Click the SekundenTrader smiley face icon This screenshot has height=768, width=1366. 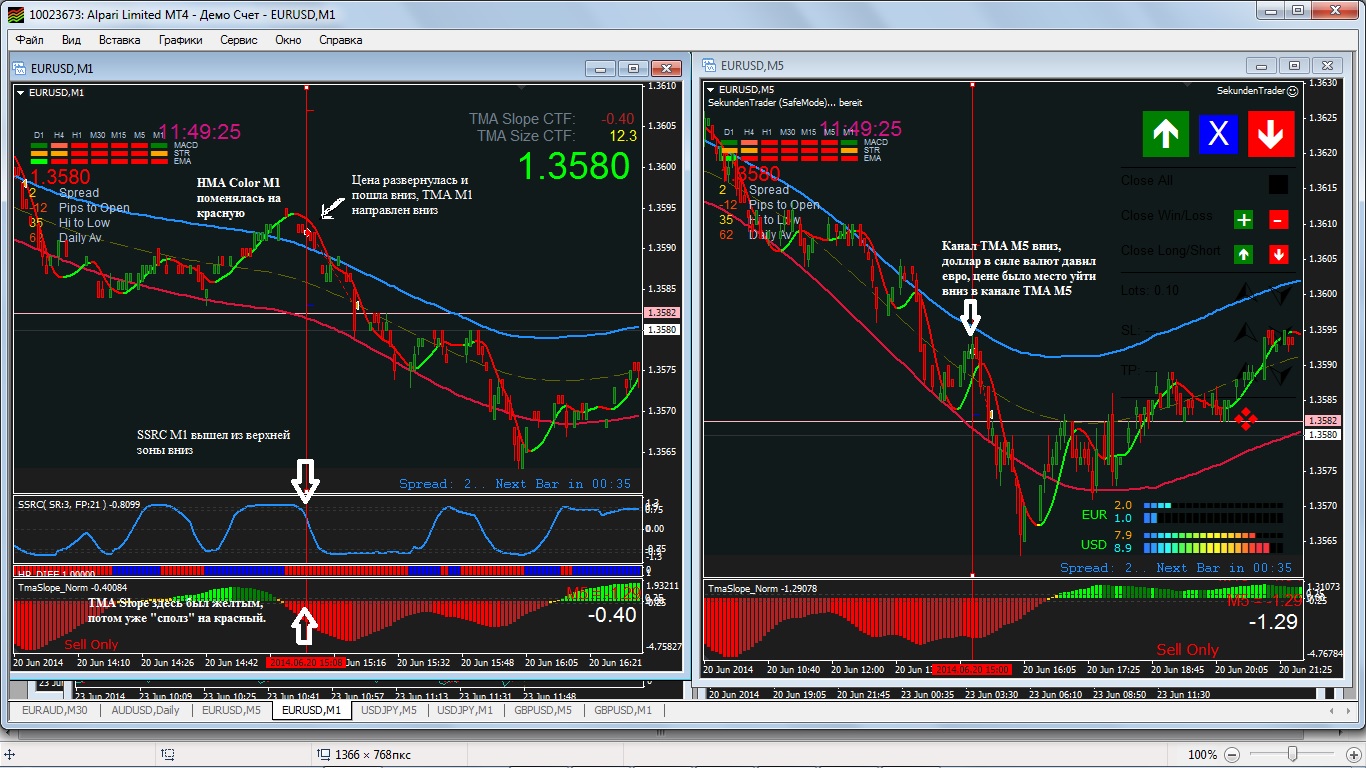point(1292,91)
